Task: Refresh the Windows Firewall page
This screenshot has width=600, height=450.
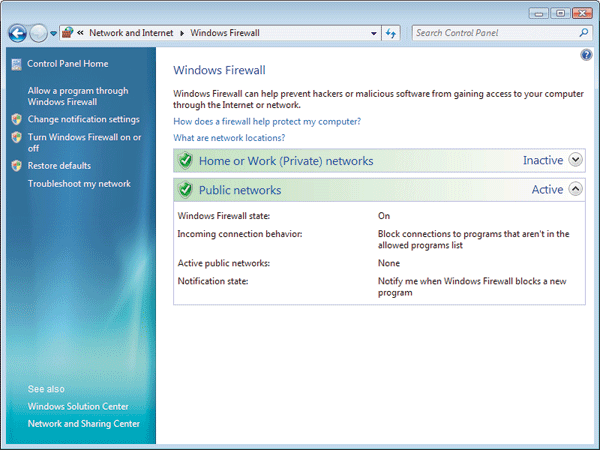Action: (391, 33)
